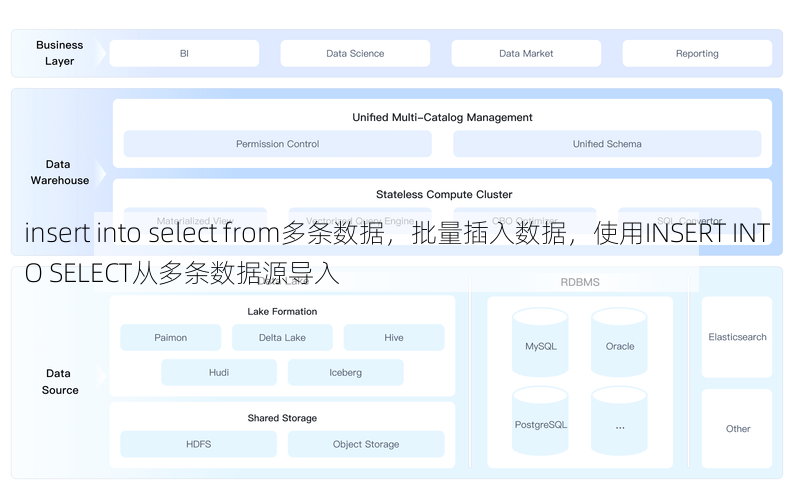The height and width of the screenshot is (490, 794).
Task: Click the ellipsis database cylinder
Action: pyautogui.click(x=619, y=421)
